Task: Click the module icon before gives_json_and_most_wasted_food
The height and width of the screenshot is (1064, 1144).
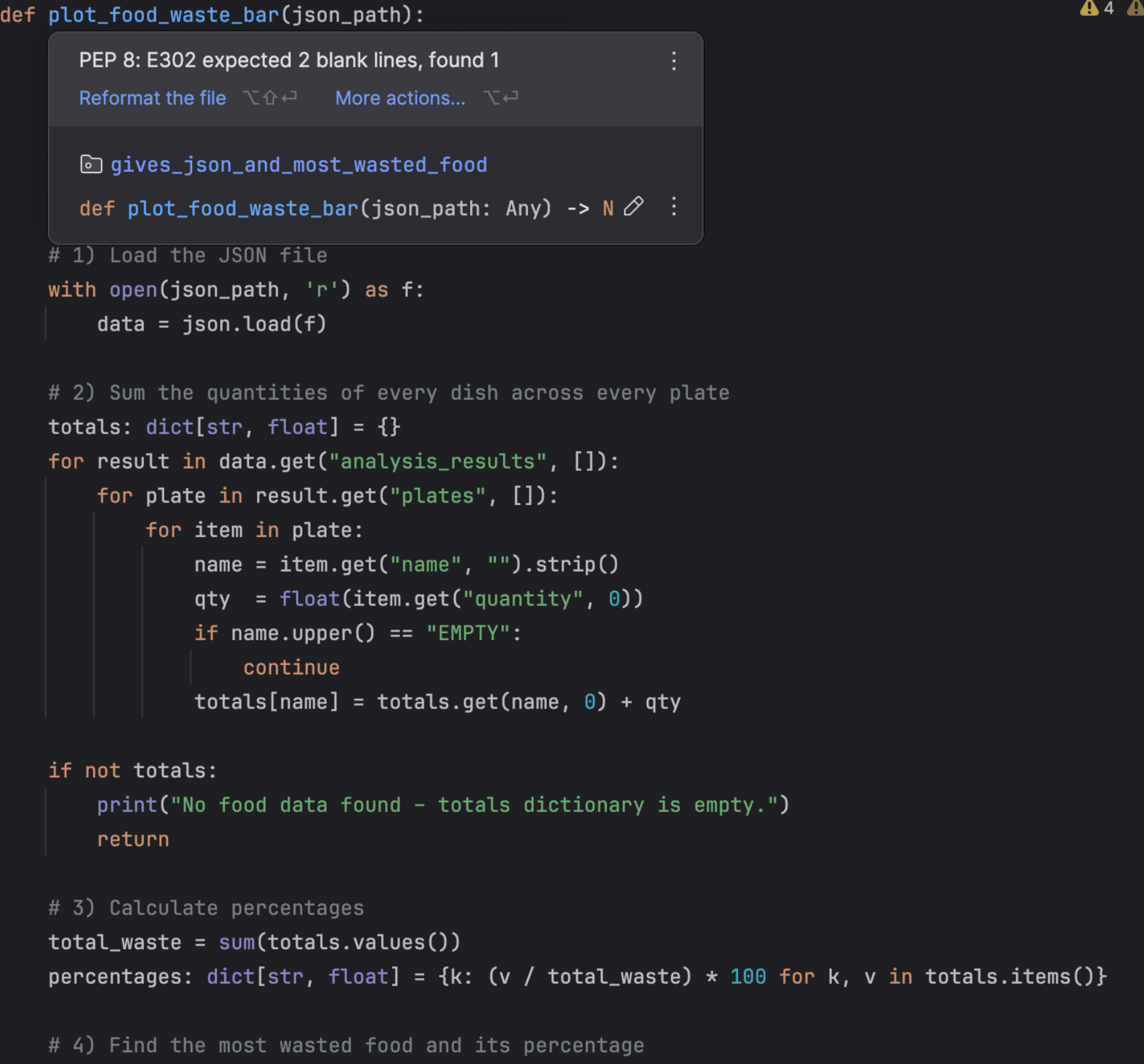Action: [91, 165]
